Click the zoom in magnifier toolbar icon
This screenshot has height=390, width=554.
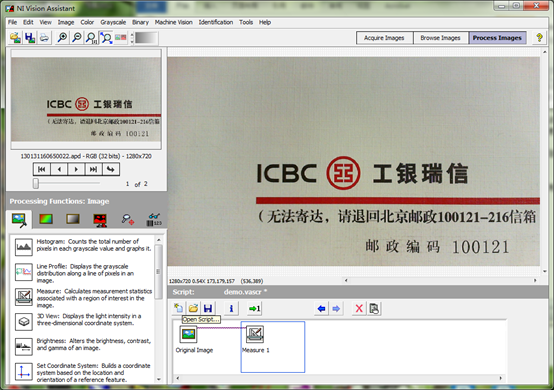(x=62, y=37)
